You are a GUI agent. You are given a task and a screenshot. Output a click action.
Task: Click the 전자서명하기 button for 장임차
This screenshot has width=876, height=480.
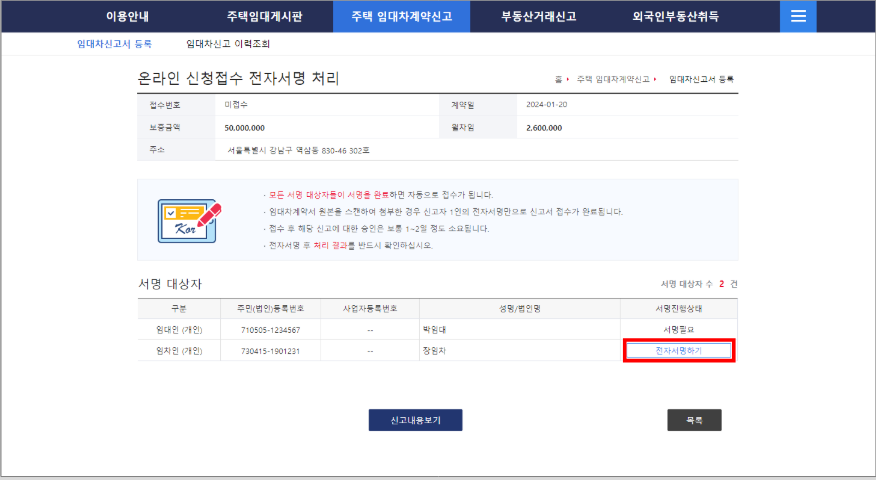(678, 350)
